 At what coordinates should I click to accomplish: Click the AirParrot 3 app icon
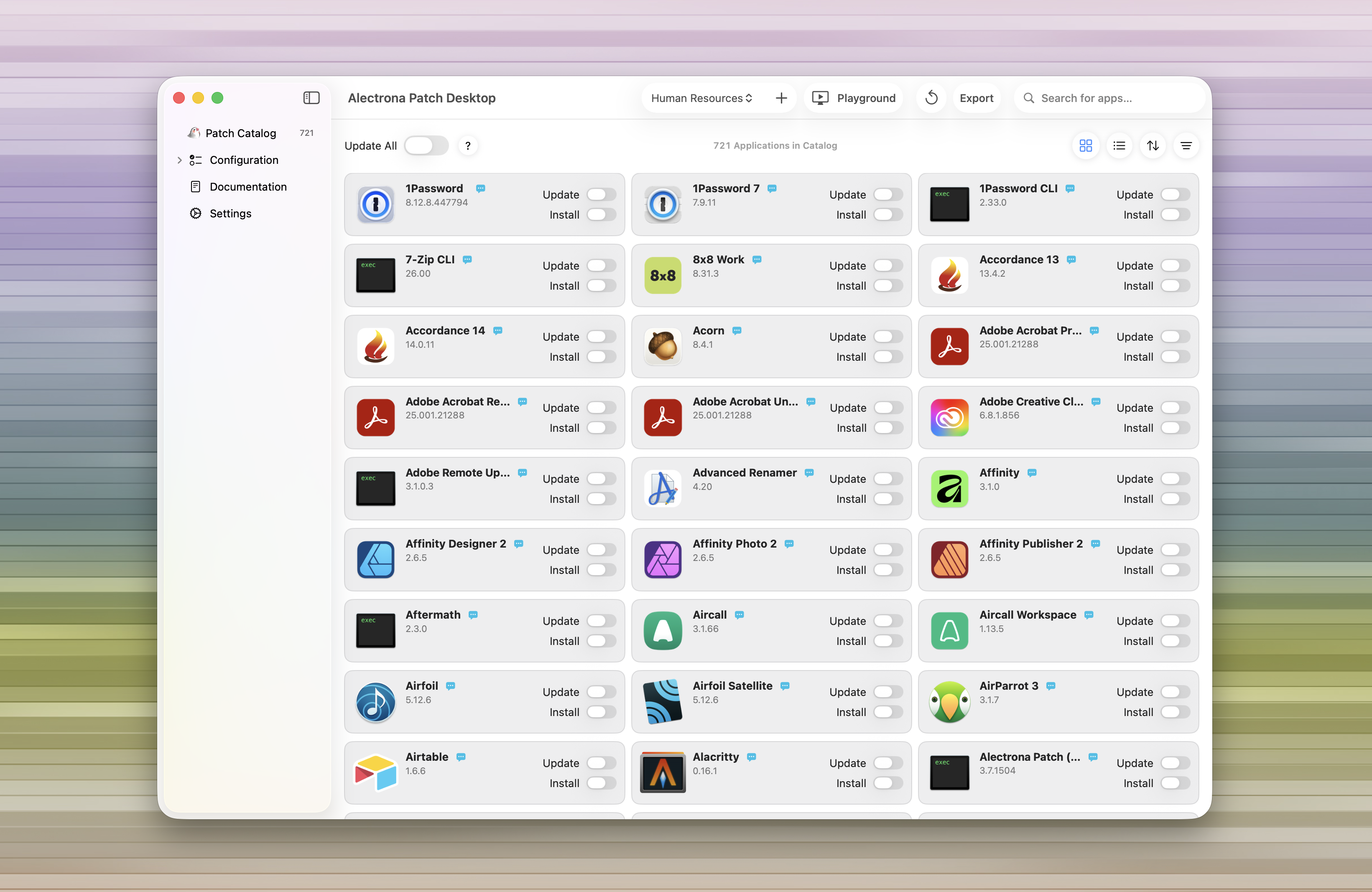(949, 702)
